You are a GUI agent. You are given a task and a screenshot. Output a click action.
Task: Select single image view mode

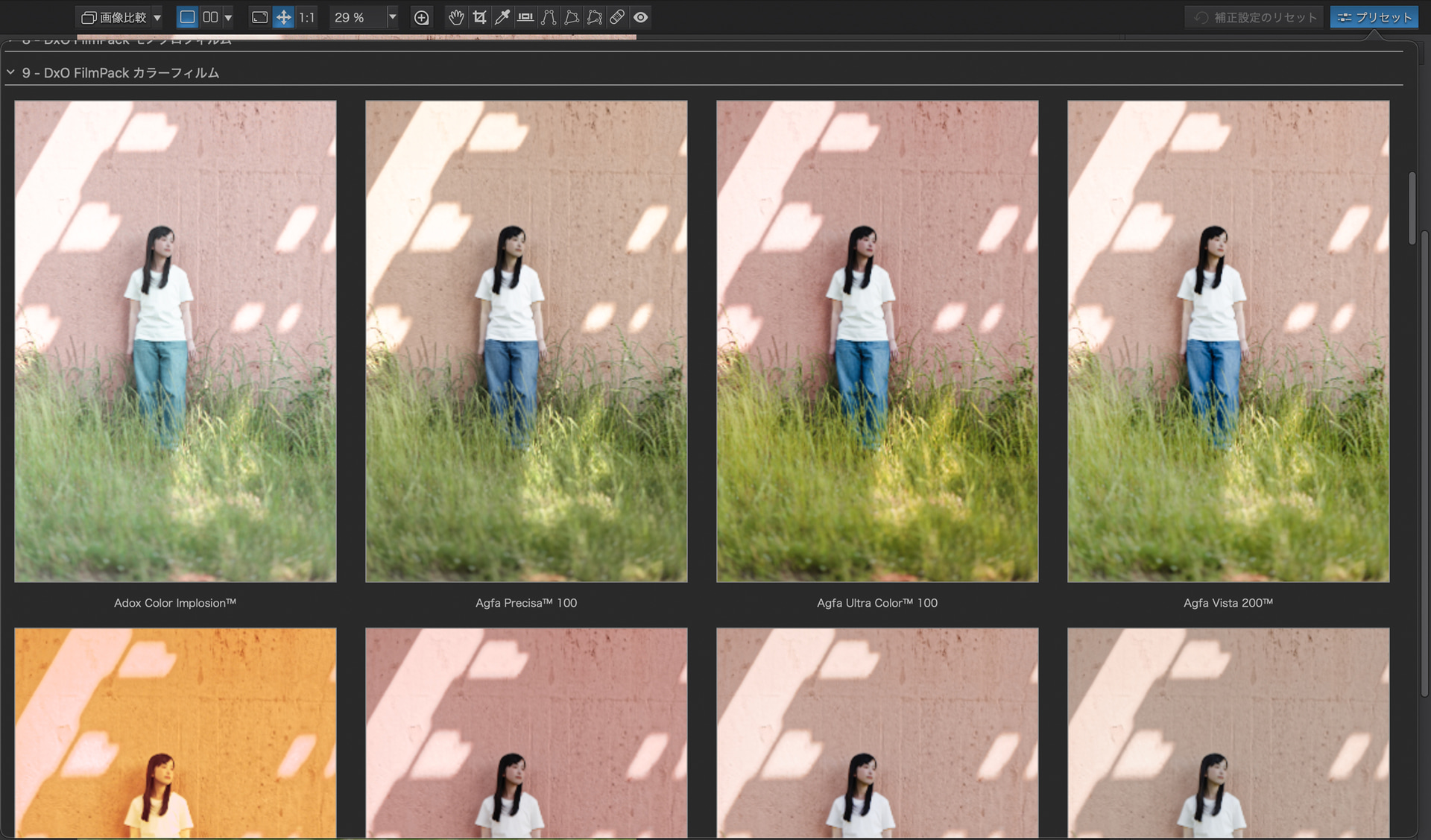(187, 17)
